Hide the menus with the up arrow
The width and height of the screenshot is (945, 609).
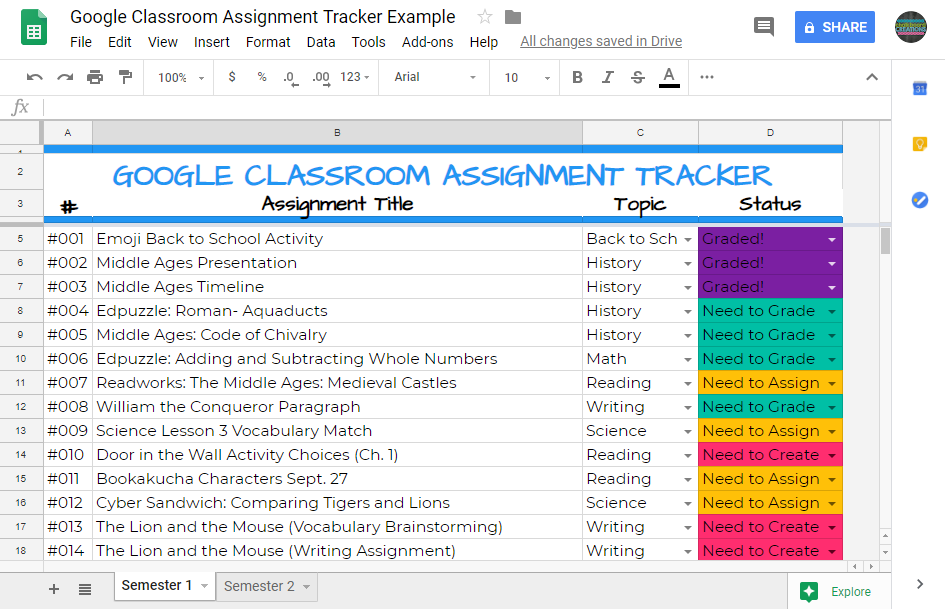click(x=871, y=77)
